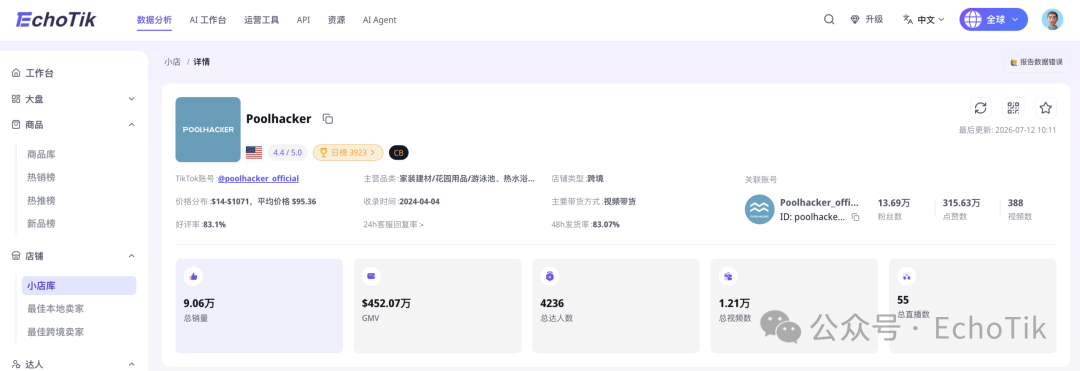Click the 388 视频数 value
This screenshot has width=1080, height=371.
pyautogui.click(x=1015, y=203)
